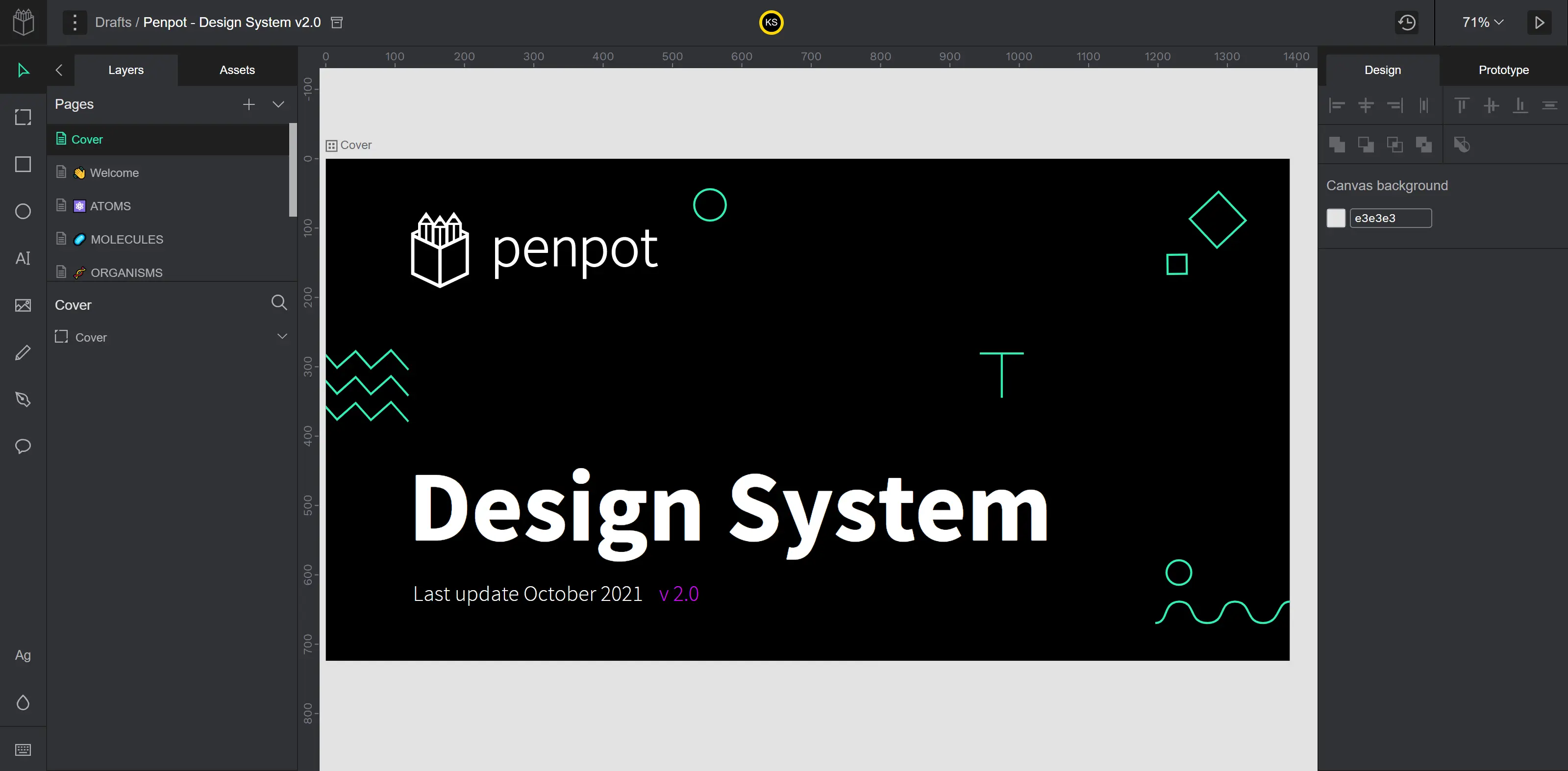1568x771 pixels.
Task: Click the Drafts breadcrumb link
Action: coord(113,23)
